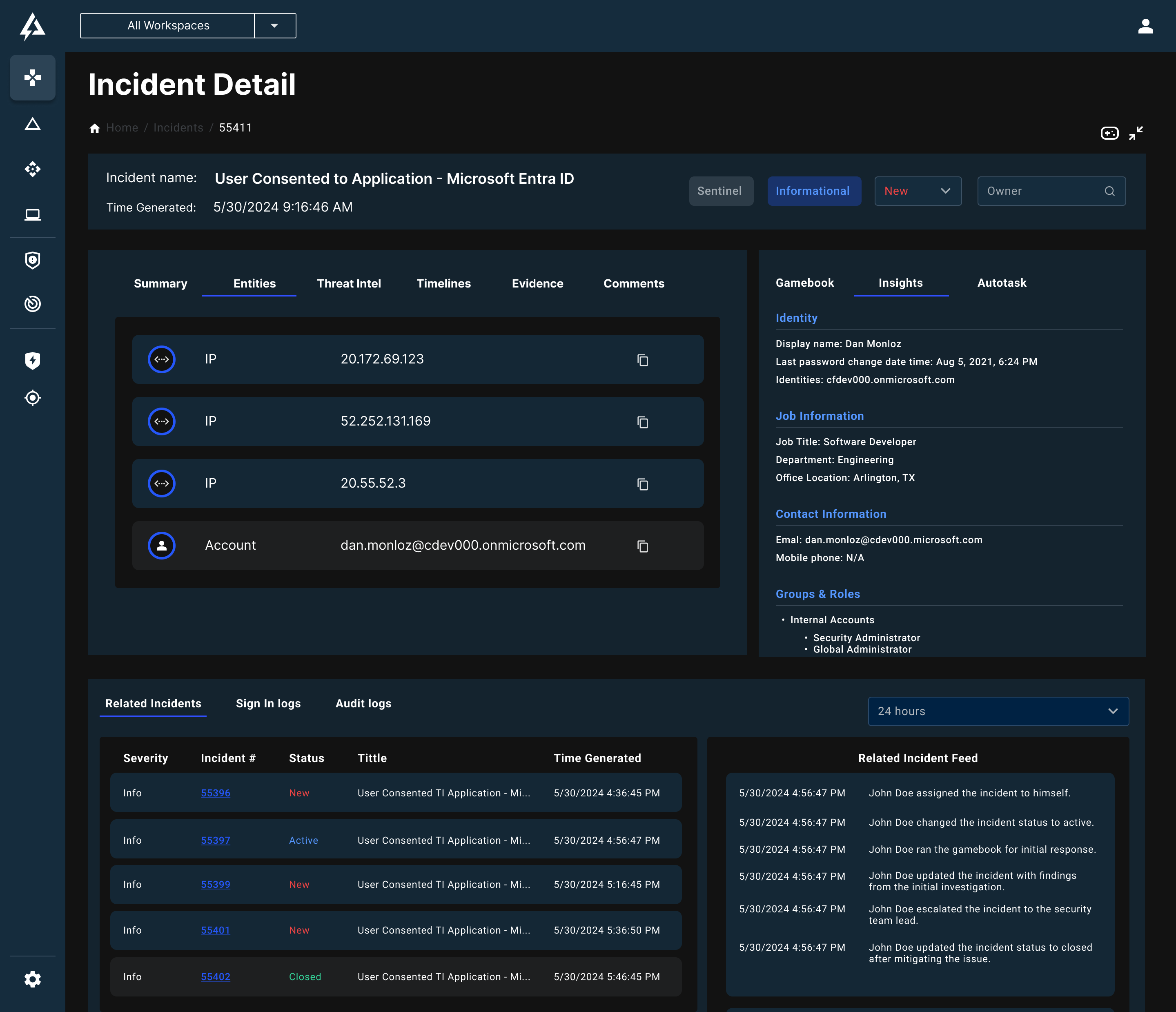This screenshot has height=1012, width=1176.
Task: Open related incident 55397 link
Action: pyautogui.click(x=215, y=840)
